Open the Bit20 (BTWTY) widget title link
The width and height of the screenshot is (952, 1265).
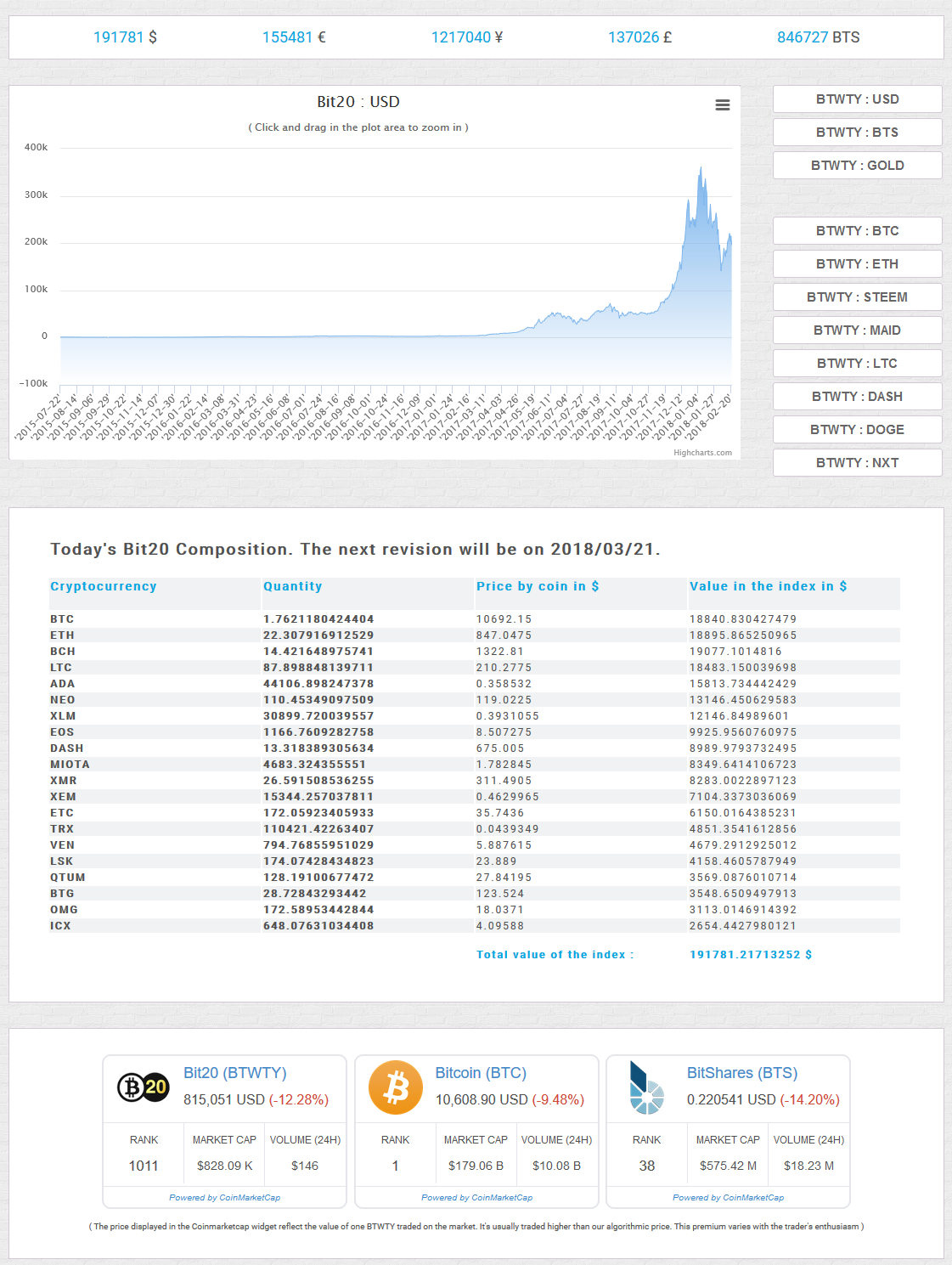point(235,1073)
